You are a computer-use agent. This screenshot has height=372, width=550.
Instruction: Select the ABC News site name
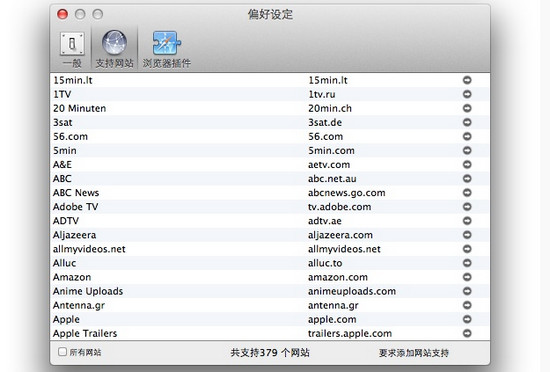pyautogui.click(x=76, y=192)
